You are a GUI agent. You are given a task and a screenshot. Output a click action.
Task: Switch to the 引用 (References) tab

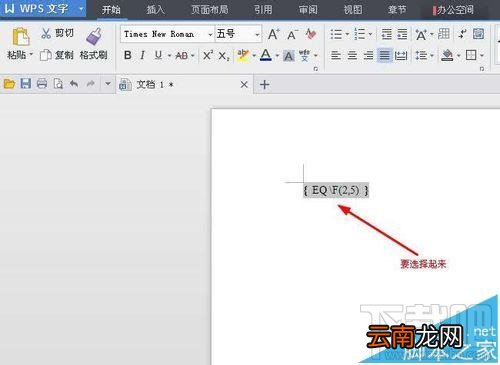pos(263,10)
